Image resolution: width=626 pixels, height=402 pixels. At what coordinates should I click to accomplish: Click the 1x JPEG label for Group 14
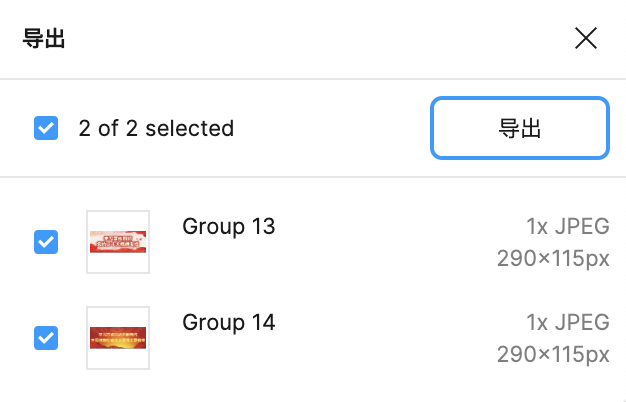pyautogui.click(x=567, y=322)
